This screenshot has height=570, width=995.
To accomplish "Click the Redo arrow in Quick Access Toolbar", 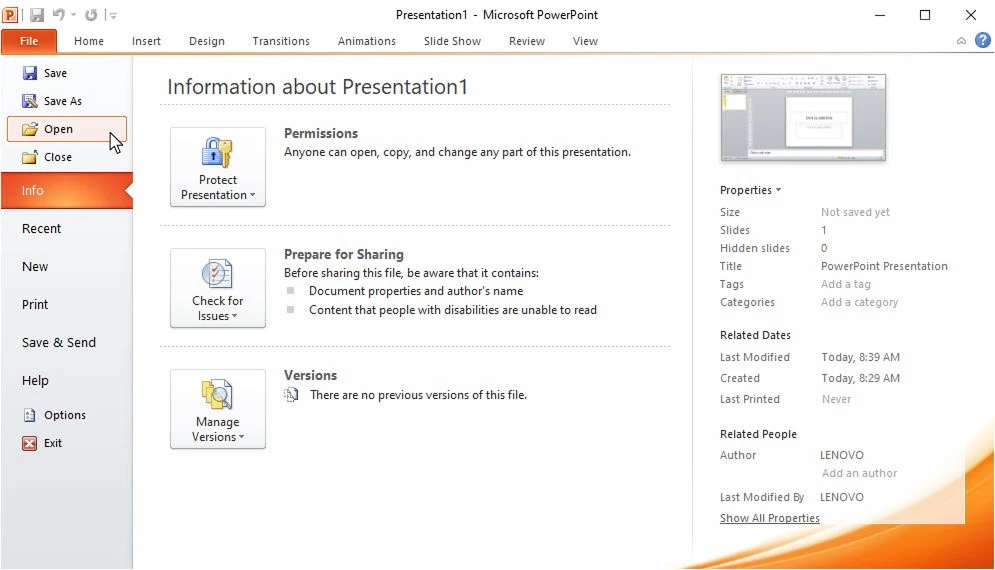I will coord(91,15).
